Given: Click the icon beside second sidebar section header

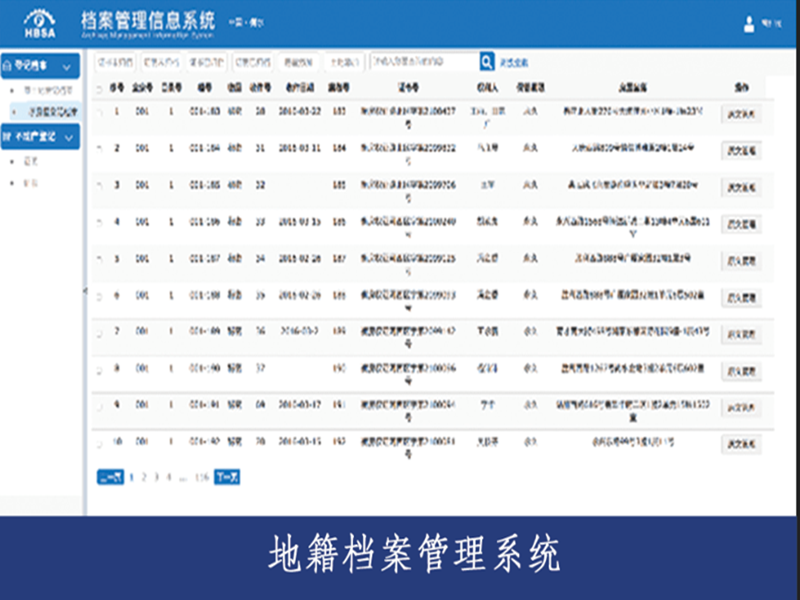Looking at the screenshot, I should pos(7,134).
